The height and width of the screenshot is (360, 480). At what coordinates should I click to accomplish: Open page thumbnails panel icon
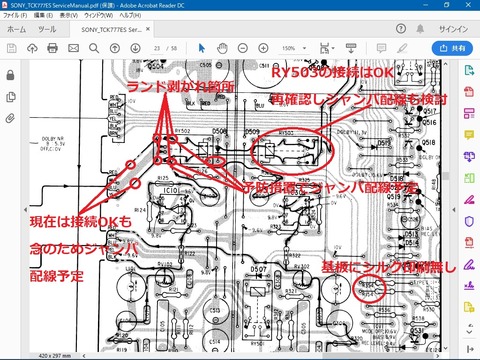[11, 97]
